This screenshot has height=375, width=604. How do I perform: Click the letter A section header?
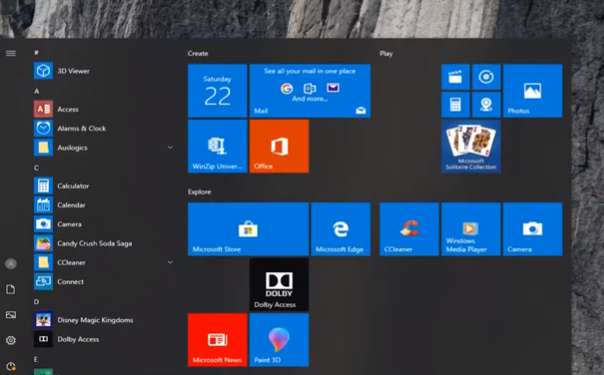pyautogui.click(x=37, y=91)
